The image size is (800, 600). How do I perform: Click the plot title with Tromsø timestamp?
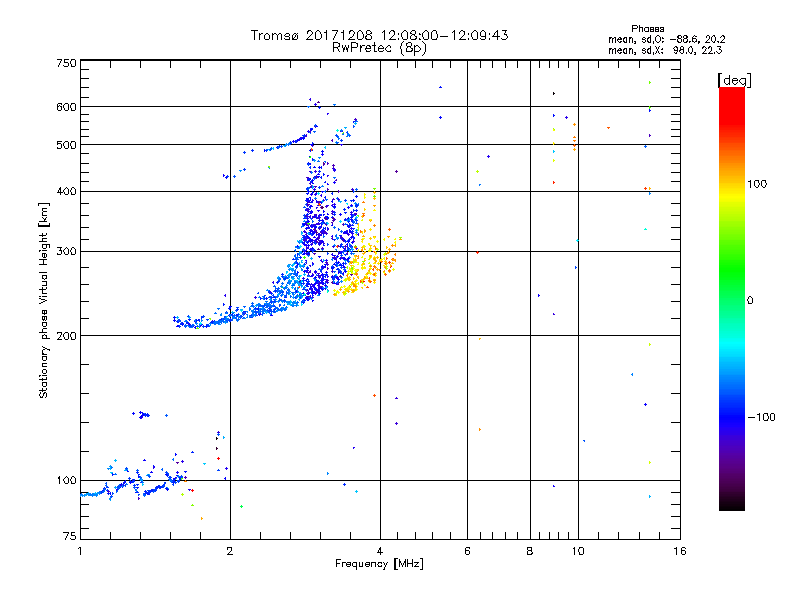pyautogui.click(x=379, y=35)
